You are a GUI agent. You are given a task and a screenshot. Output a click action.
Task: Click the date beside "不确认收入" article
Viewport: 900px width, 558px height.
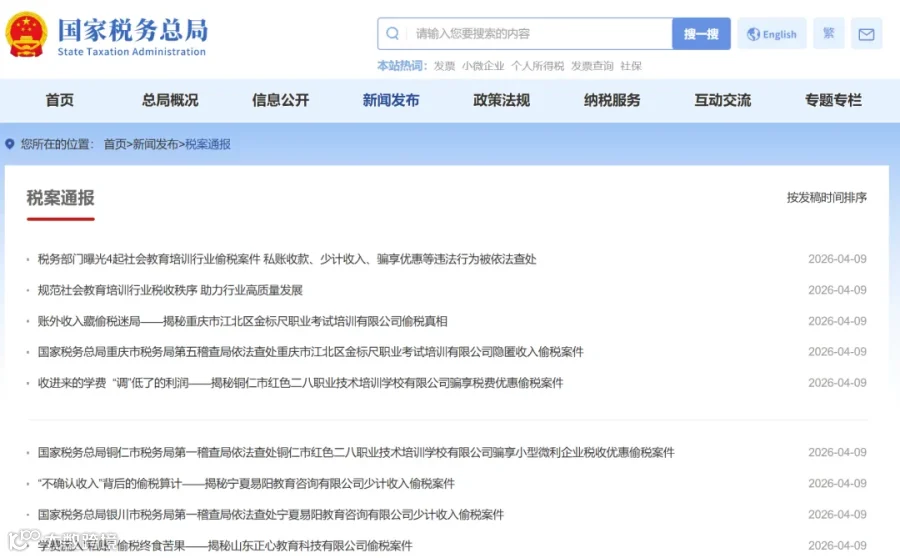point(837,483)
